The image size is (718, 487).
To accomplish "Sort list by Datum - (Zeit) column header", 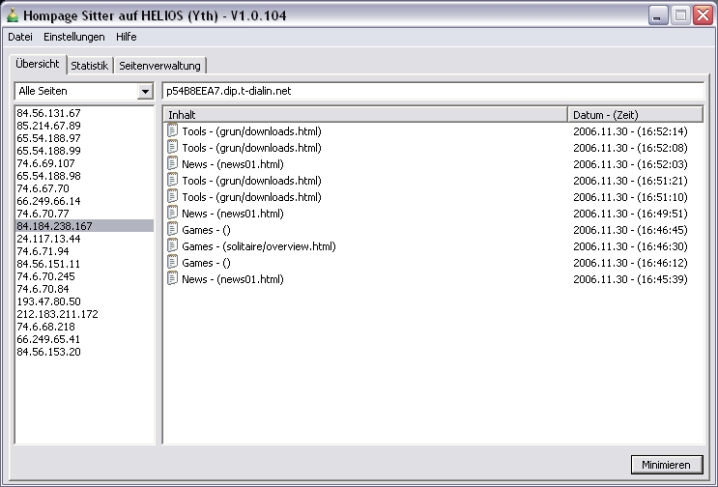I will (636, 115).
